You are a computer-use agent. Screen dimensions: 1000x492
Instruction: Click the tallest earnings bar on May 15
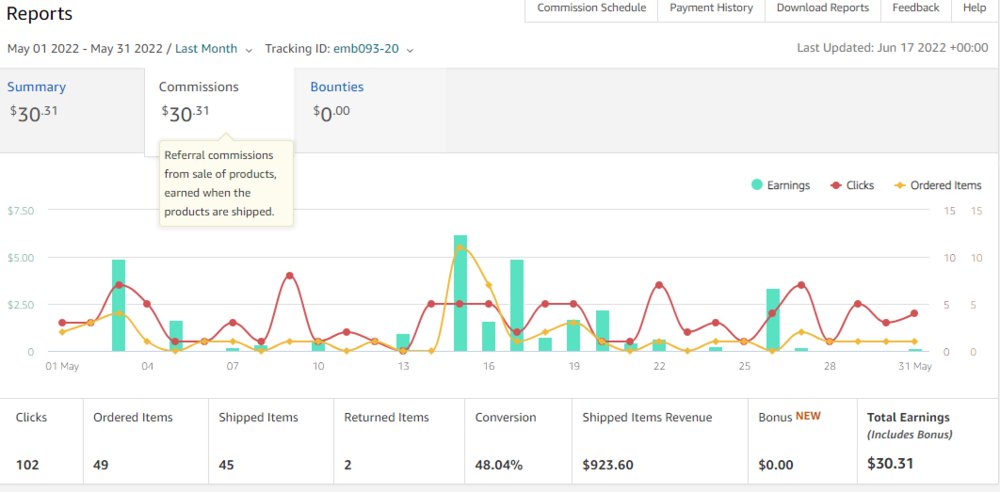click(460, 293)
